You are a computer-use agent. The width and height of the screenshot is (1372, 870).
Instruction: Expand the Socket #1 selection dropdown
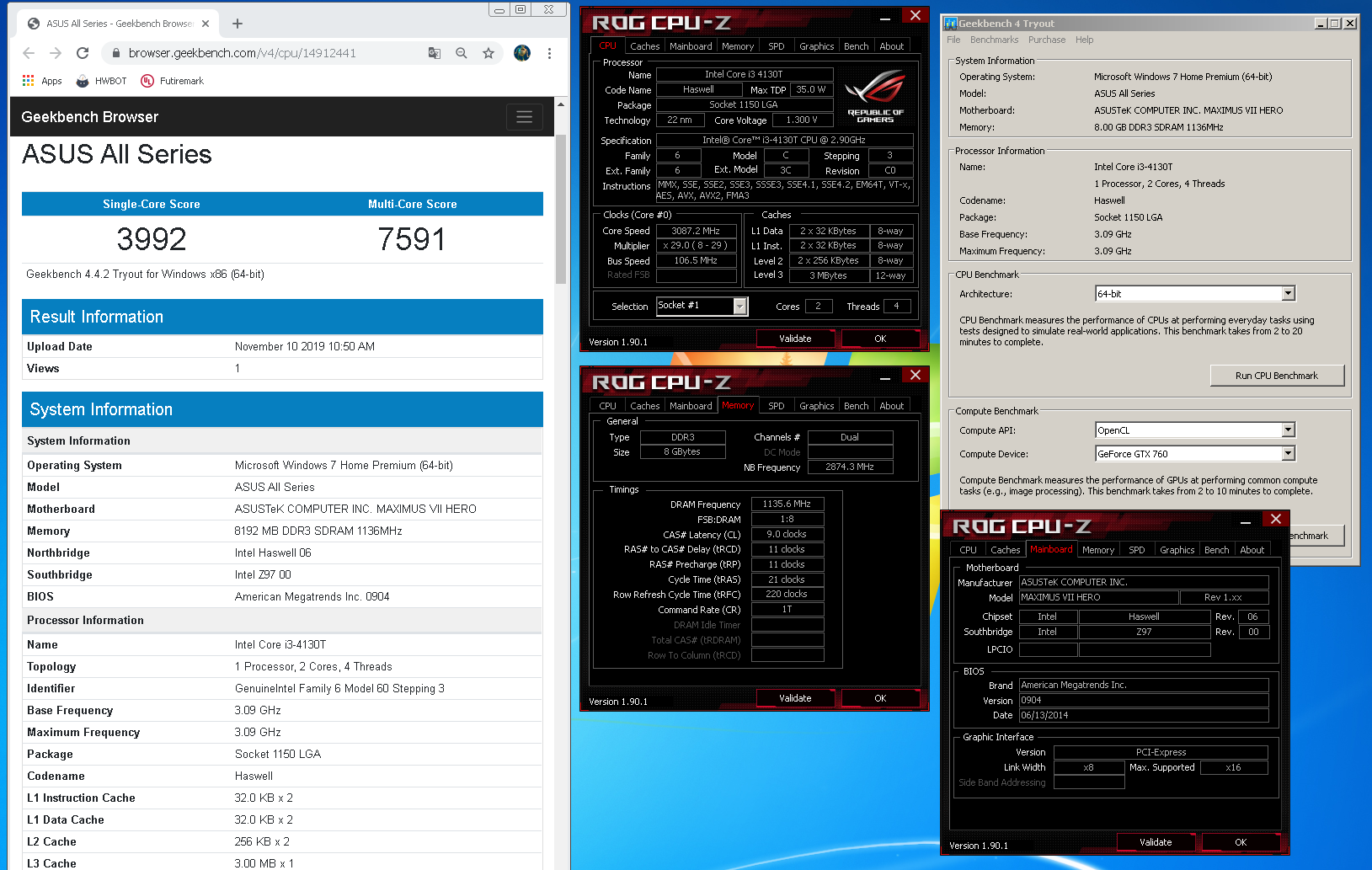[x=739, y=306]
